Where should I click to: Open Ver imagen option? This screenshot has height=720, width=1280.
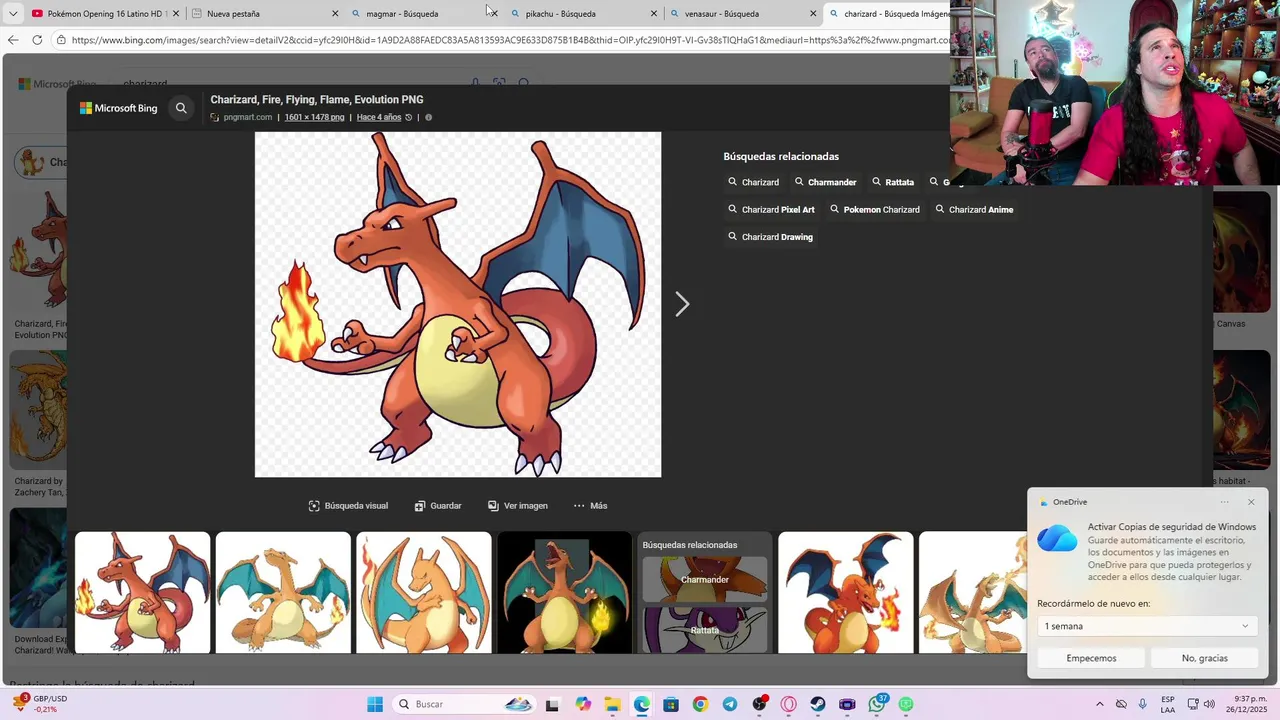click(517, 506)
